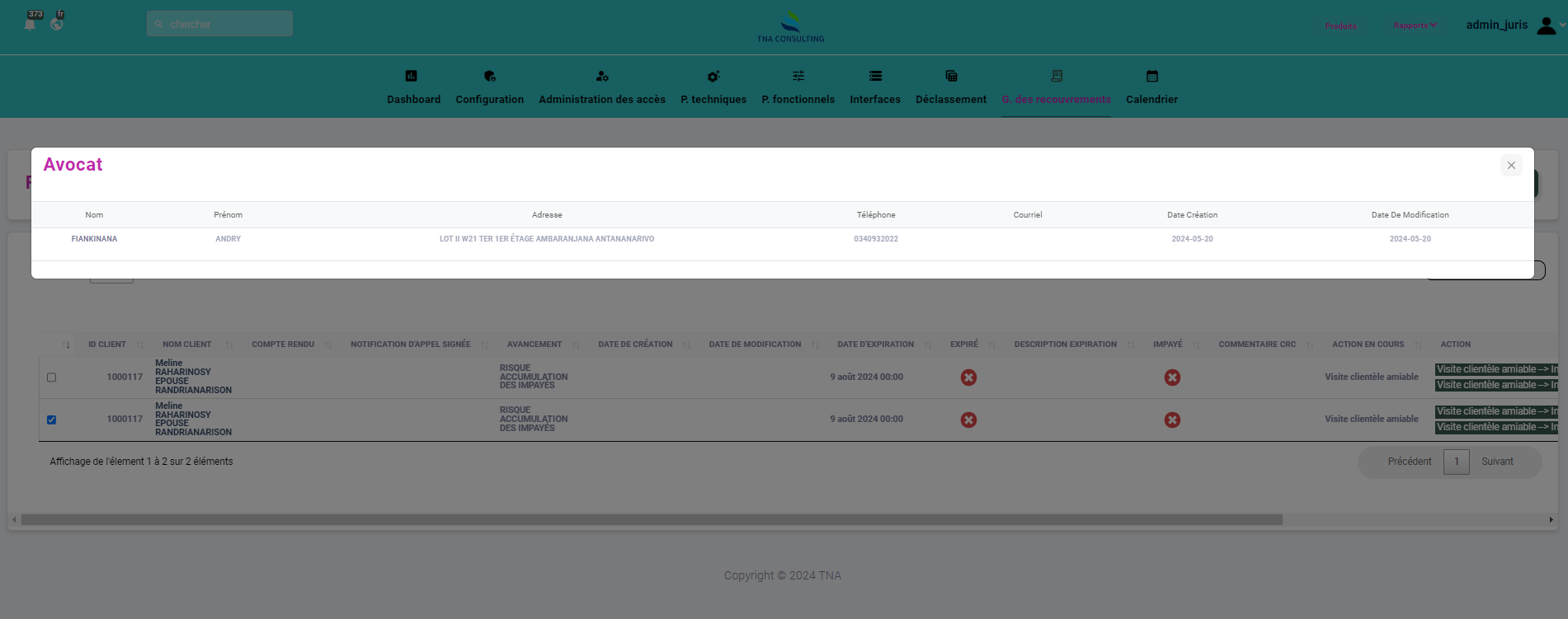Open the Dashboard chart icon
Image resolution: width=1568 pixels, height=619 pixels.
[411, 76]
